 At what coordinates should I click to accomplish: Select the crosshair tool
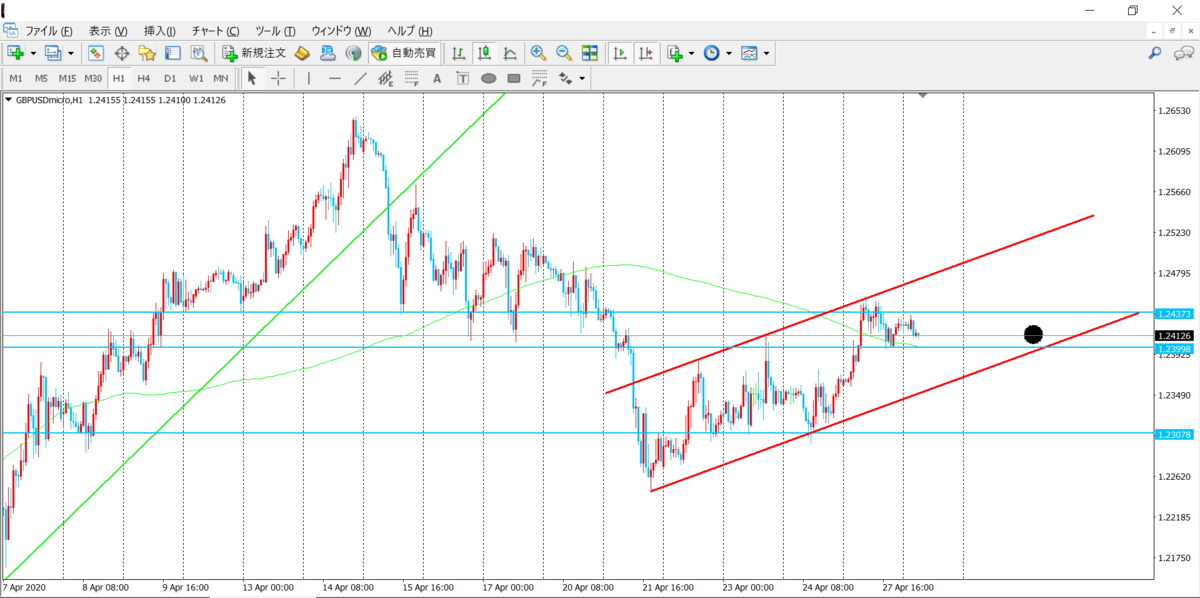277,78
